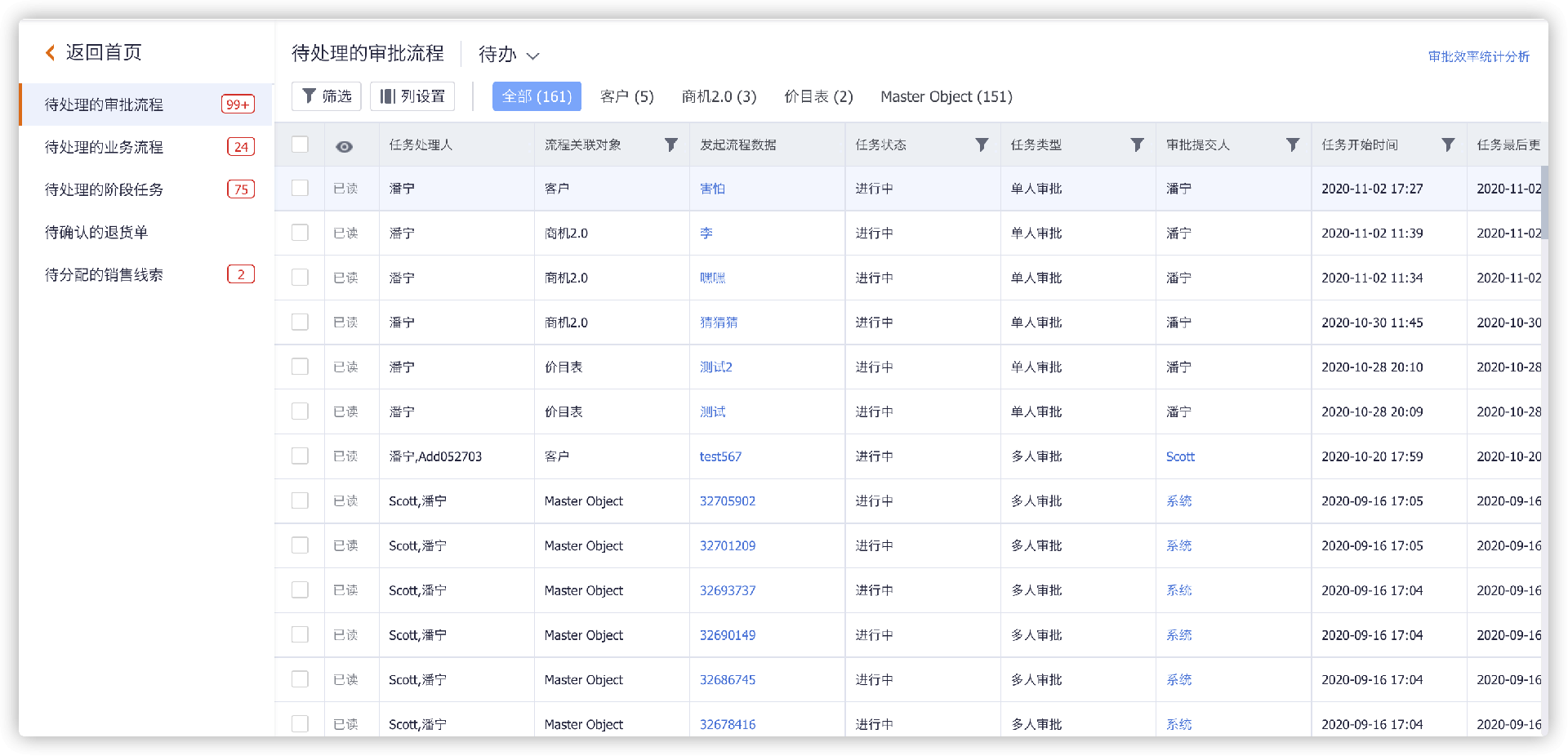This screenshot has height=756, width=1568.
Task: Open the test567 record link
Action: (720, 456)
